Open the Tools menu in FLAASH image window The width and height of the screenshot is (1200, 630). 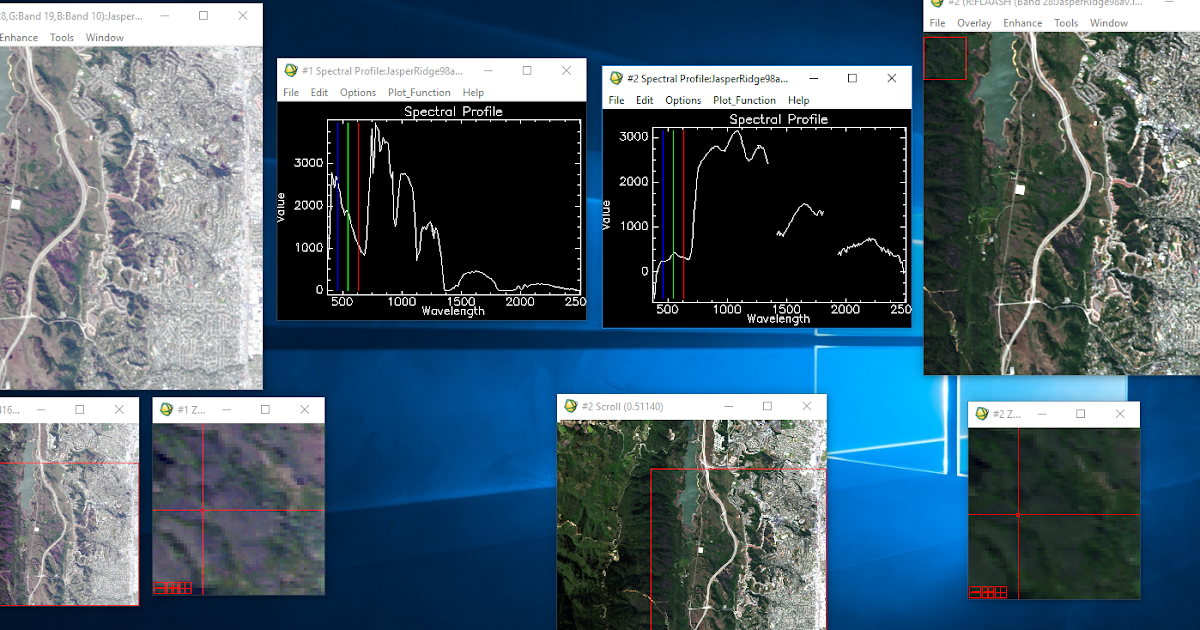pyautogui.click(x=1066, y=22)
